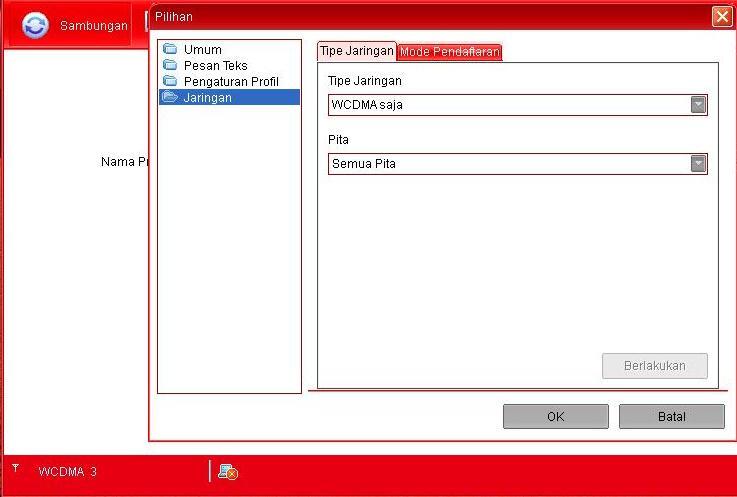Click the Pengaturan Profil folder icon

click(170, 81)
